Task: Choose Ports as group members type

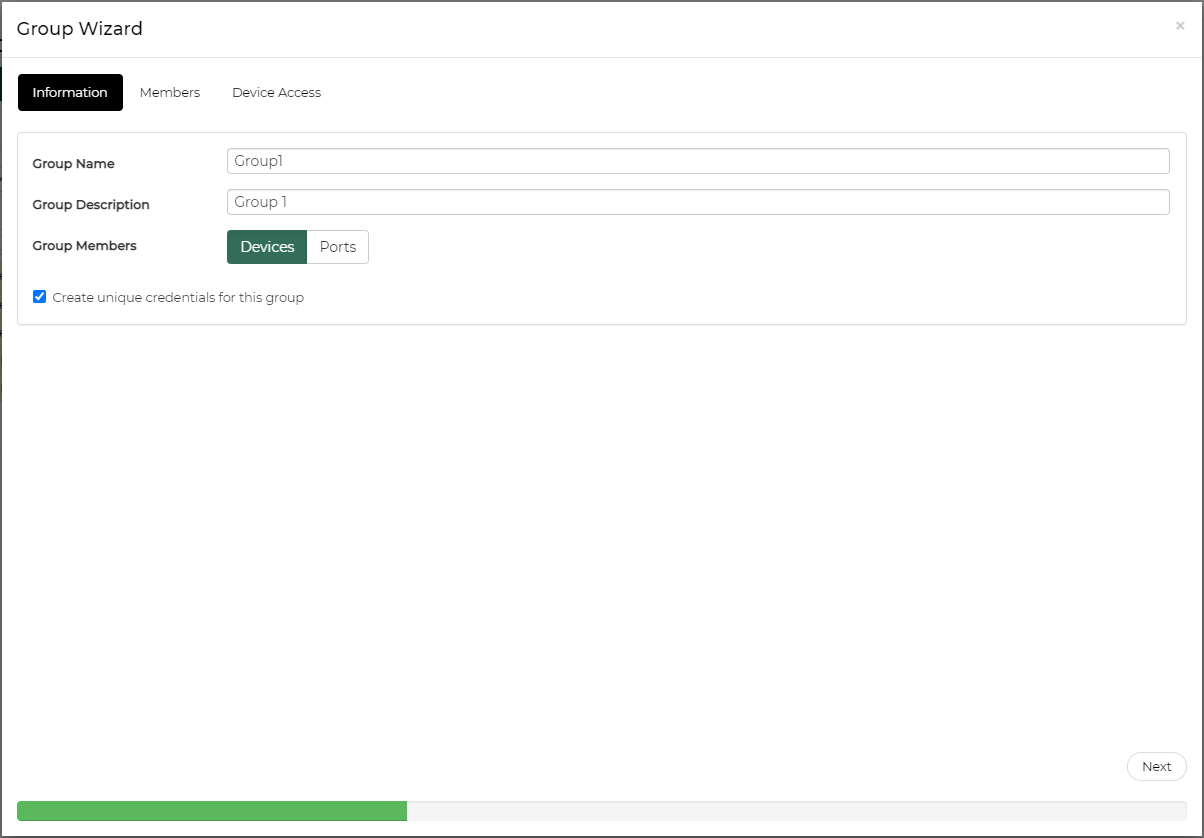Action: click(338, 247)
